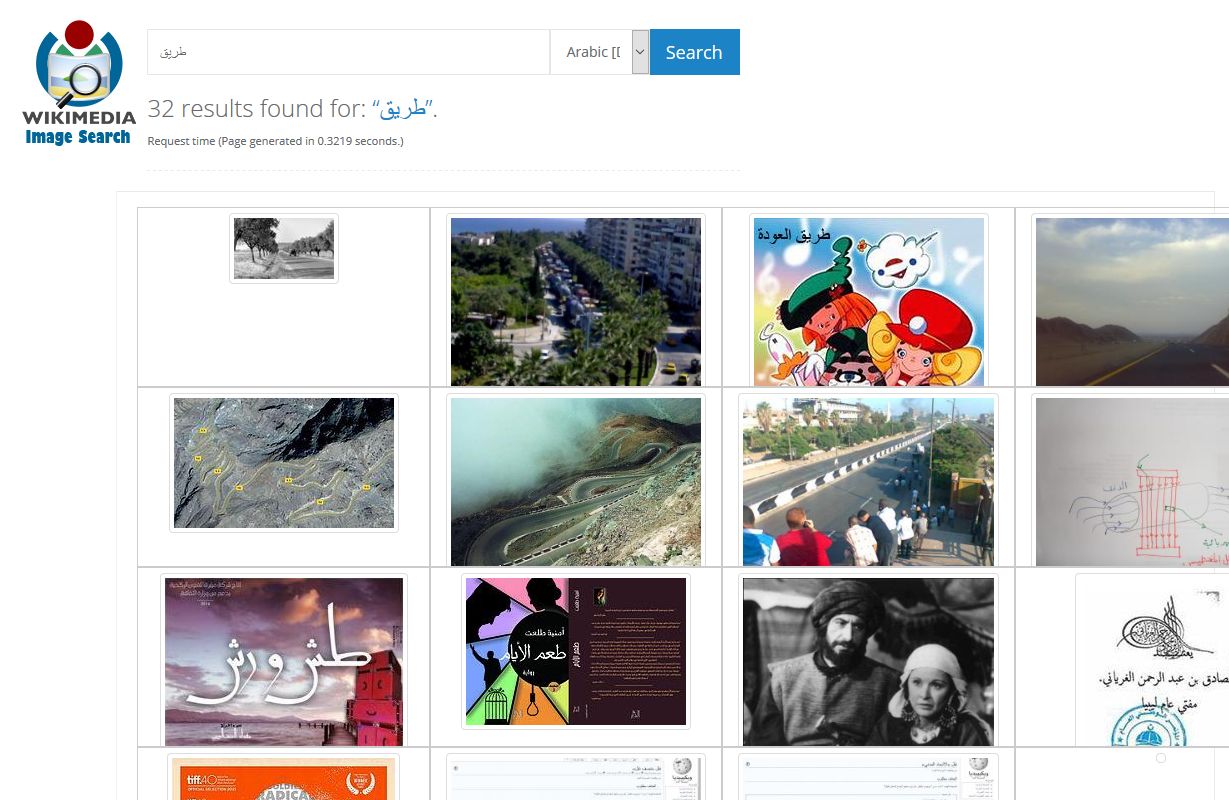Image resolution: width=1229 pixels, height=800 pixels.
Task: Open the palm-lined city avenue thumbnail
Action: click(x=576, y=301)
